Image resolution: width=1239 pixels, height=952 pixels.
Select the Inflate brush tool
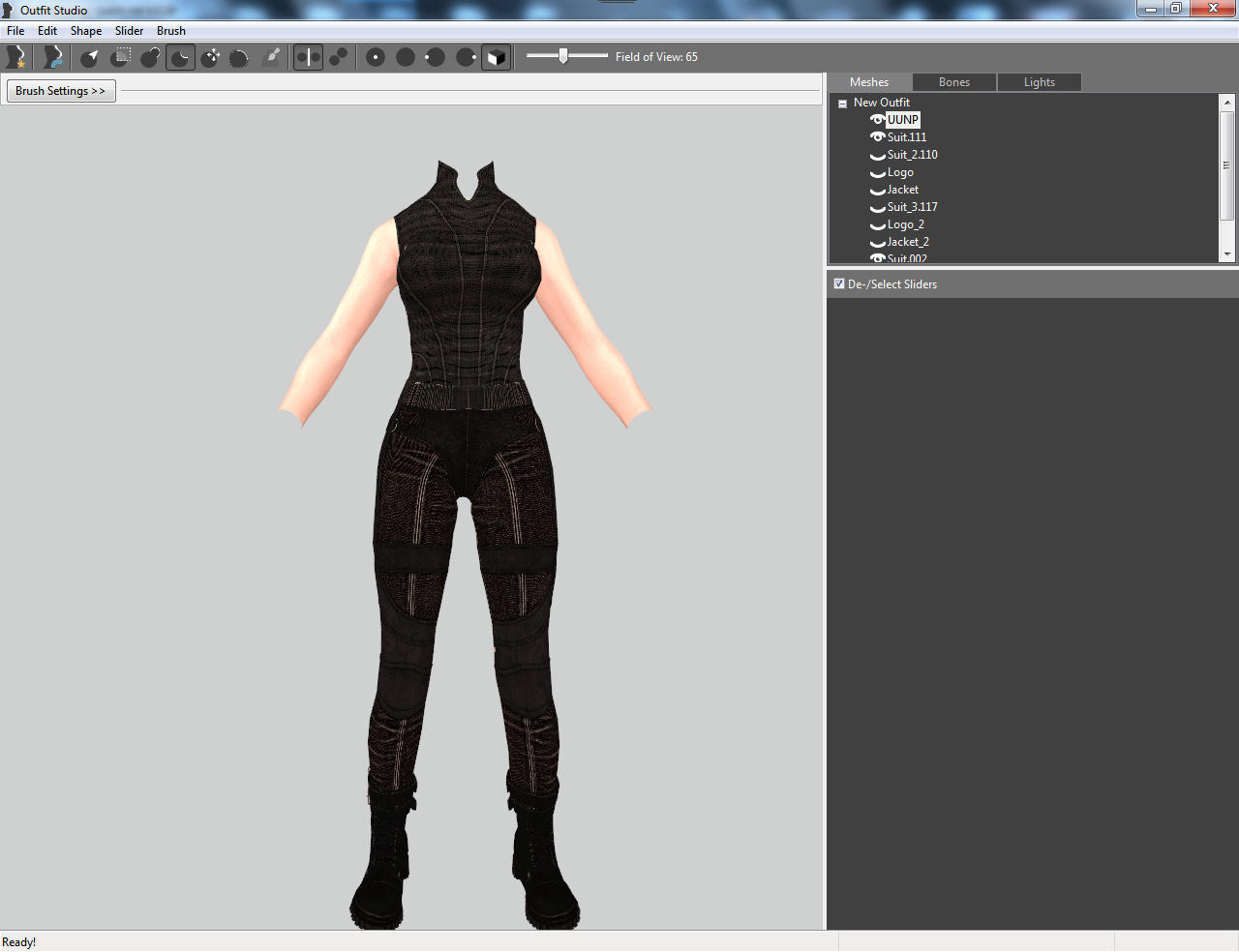click(x=151, y=57)
